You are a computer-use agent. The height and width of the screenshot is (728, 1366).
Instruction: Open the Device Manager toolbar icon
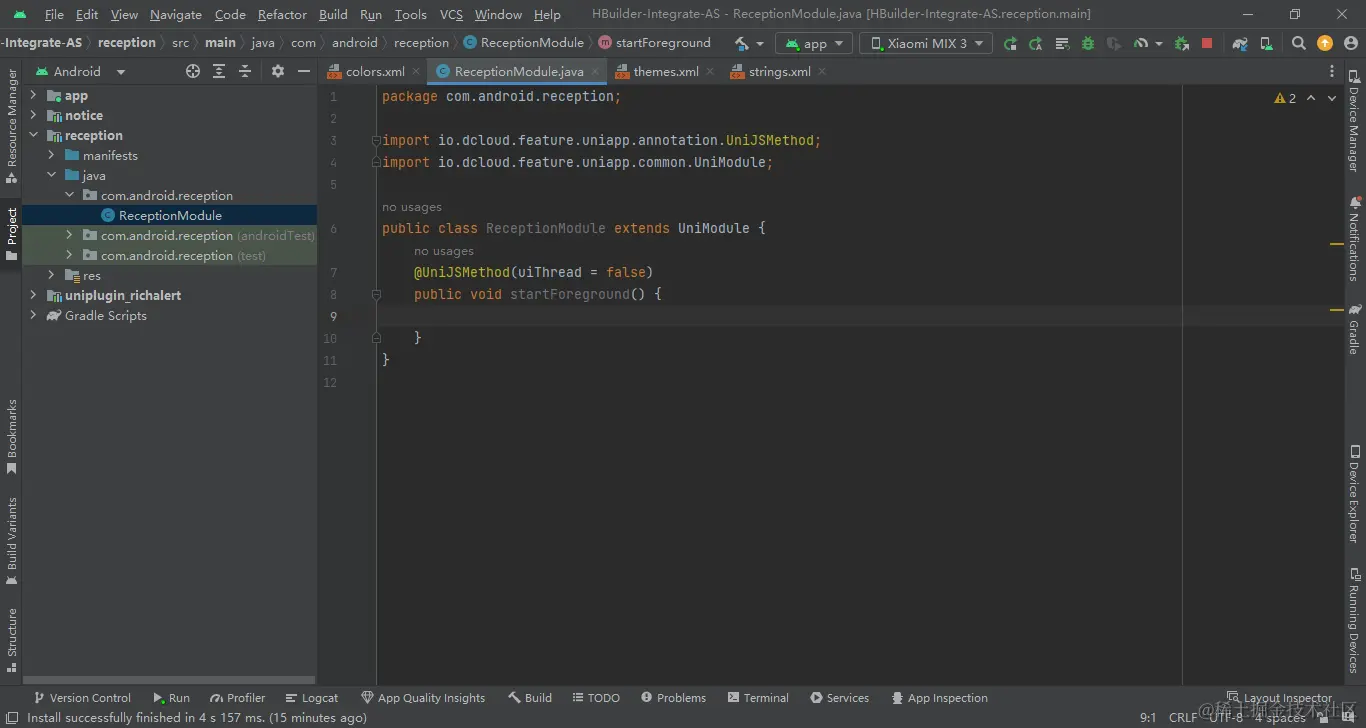[x=1266, y=43]
